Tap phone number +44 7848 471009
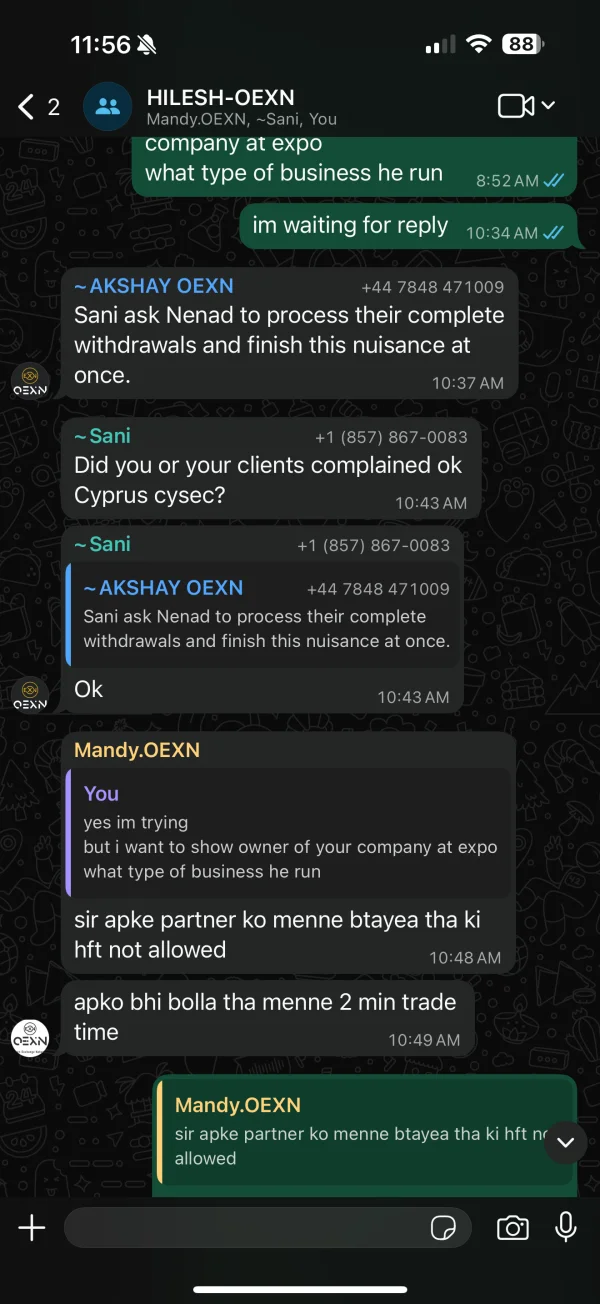 [432, 287]
